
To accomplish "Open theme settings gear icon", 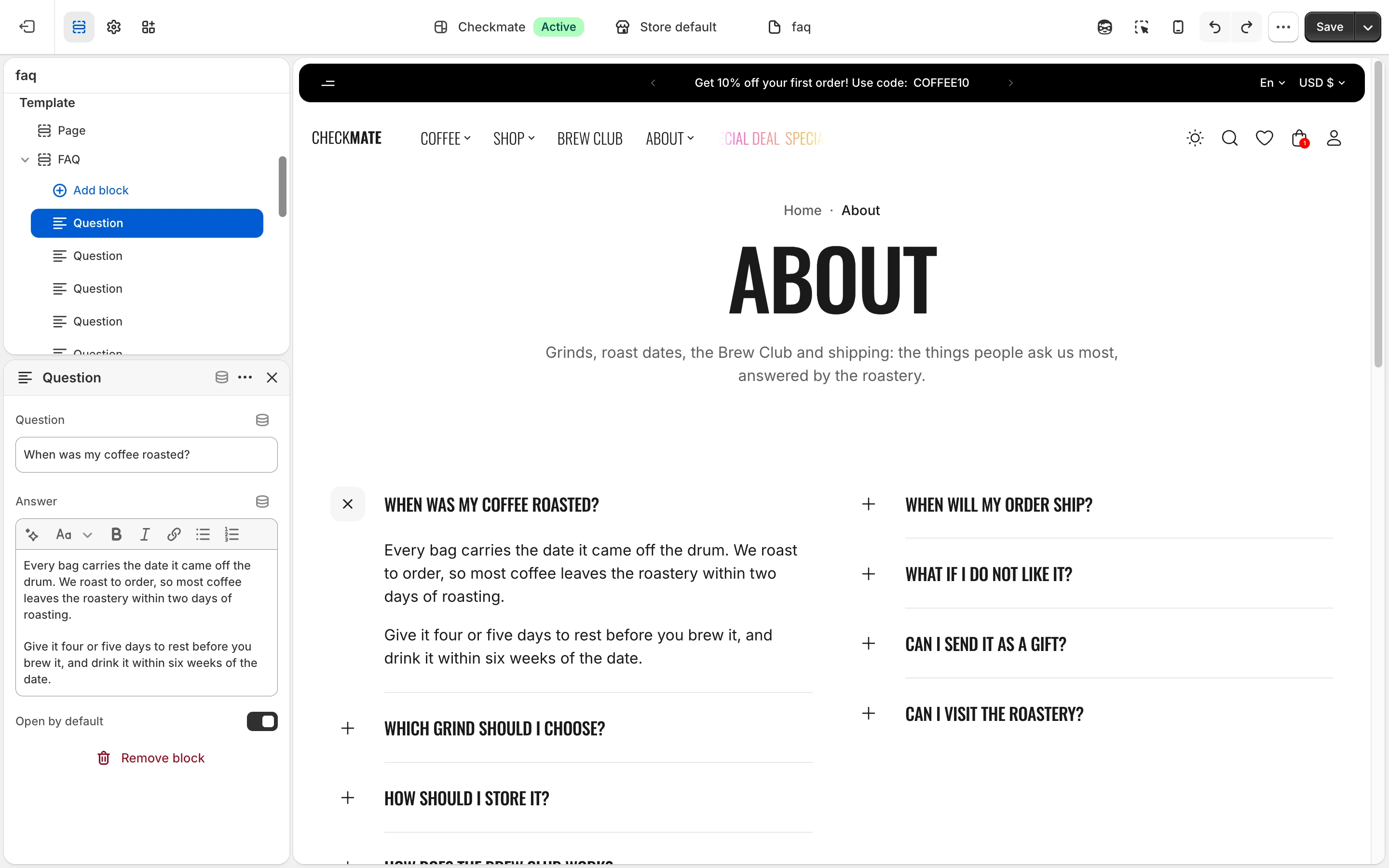I will (x=114, y=27).
